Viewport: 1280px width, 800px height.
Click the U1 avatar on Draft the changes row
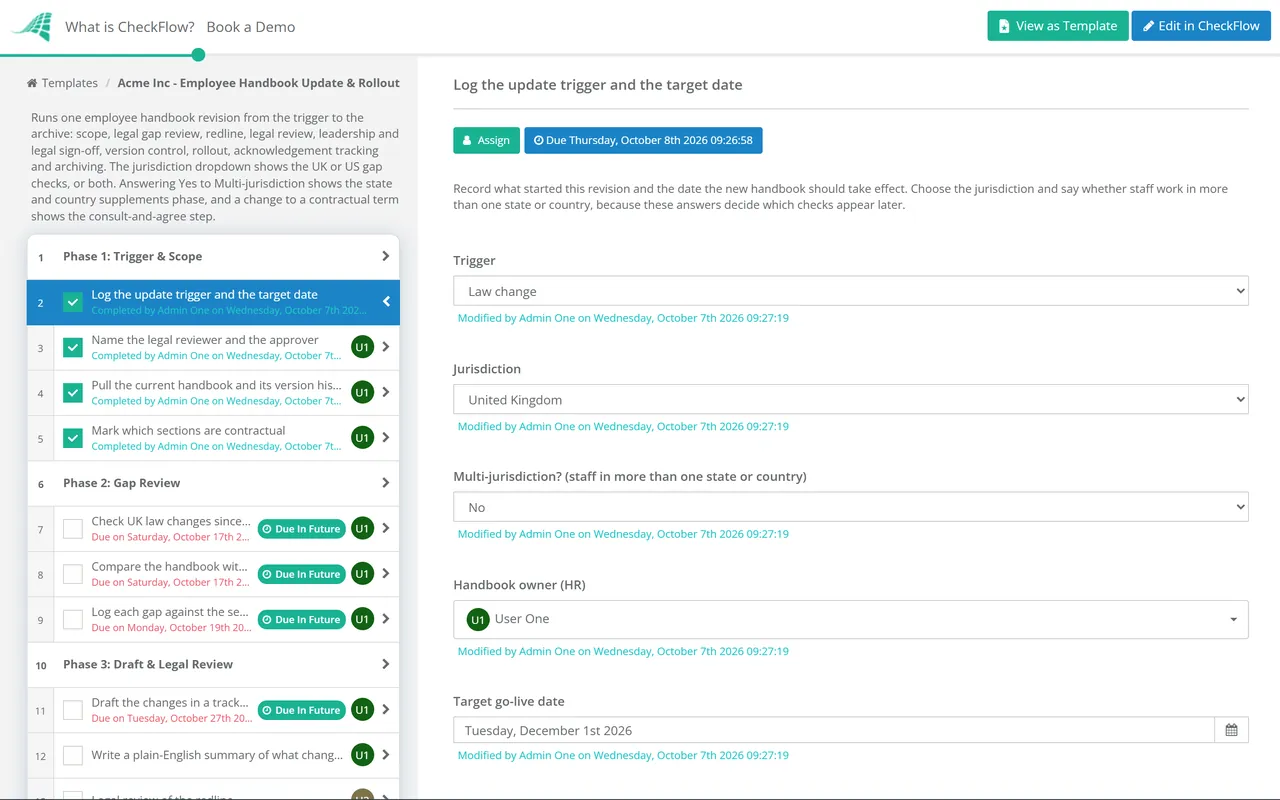click(362, 710)
